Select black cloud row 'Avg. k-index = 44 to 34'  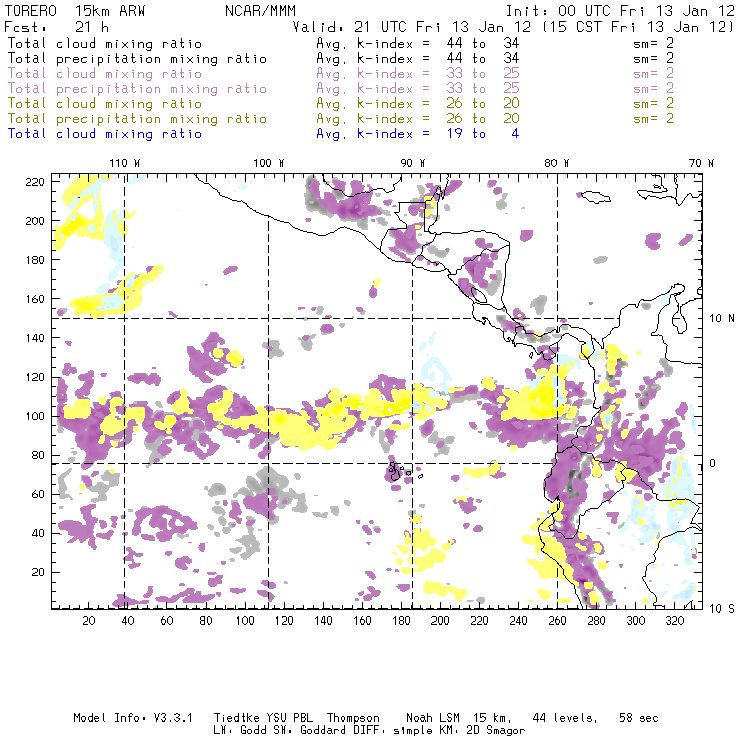[418, 43]
